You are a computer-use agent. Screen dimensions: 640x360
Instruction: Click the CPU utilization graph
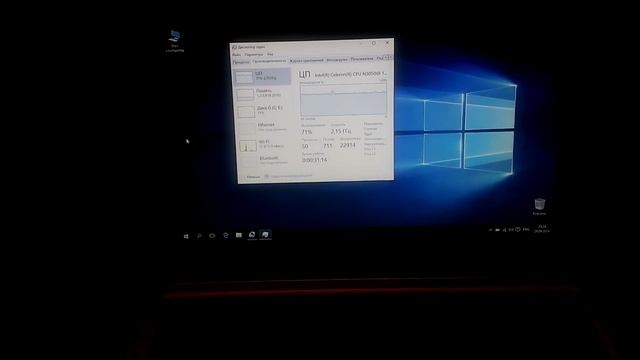[343, 99]
